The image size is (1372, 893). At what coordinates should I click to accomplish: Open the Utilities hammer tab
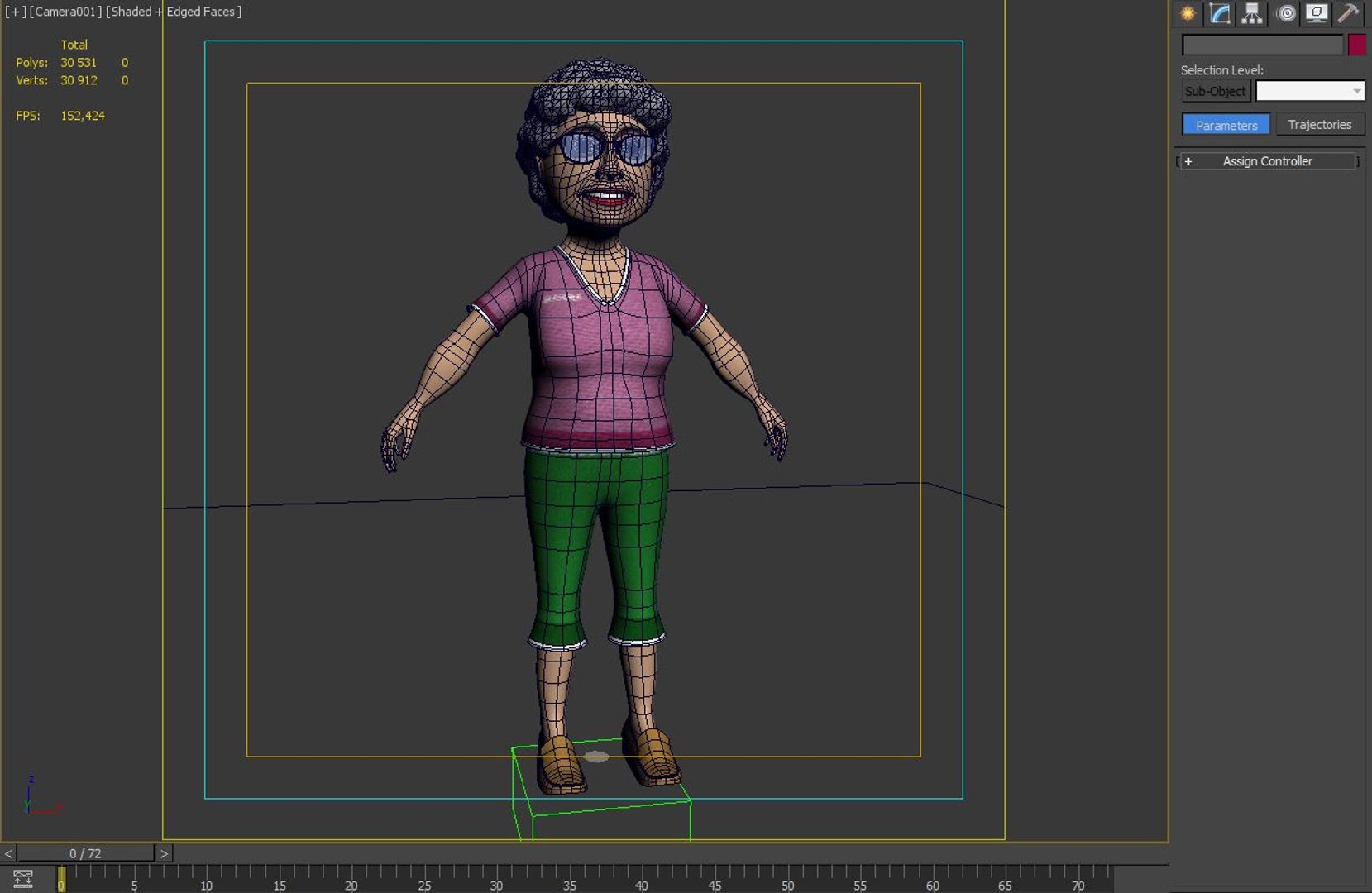pos(1349,13)
